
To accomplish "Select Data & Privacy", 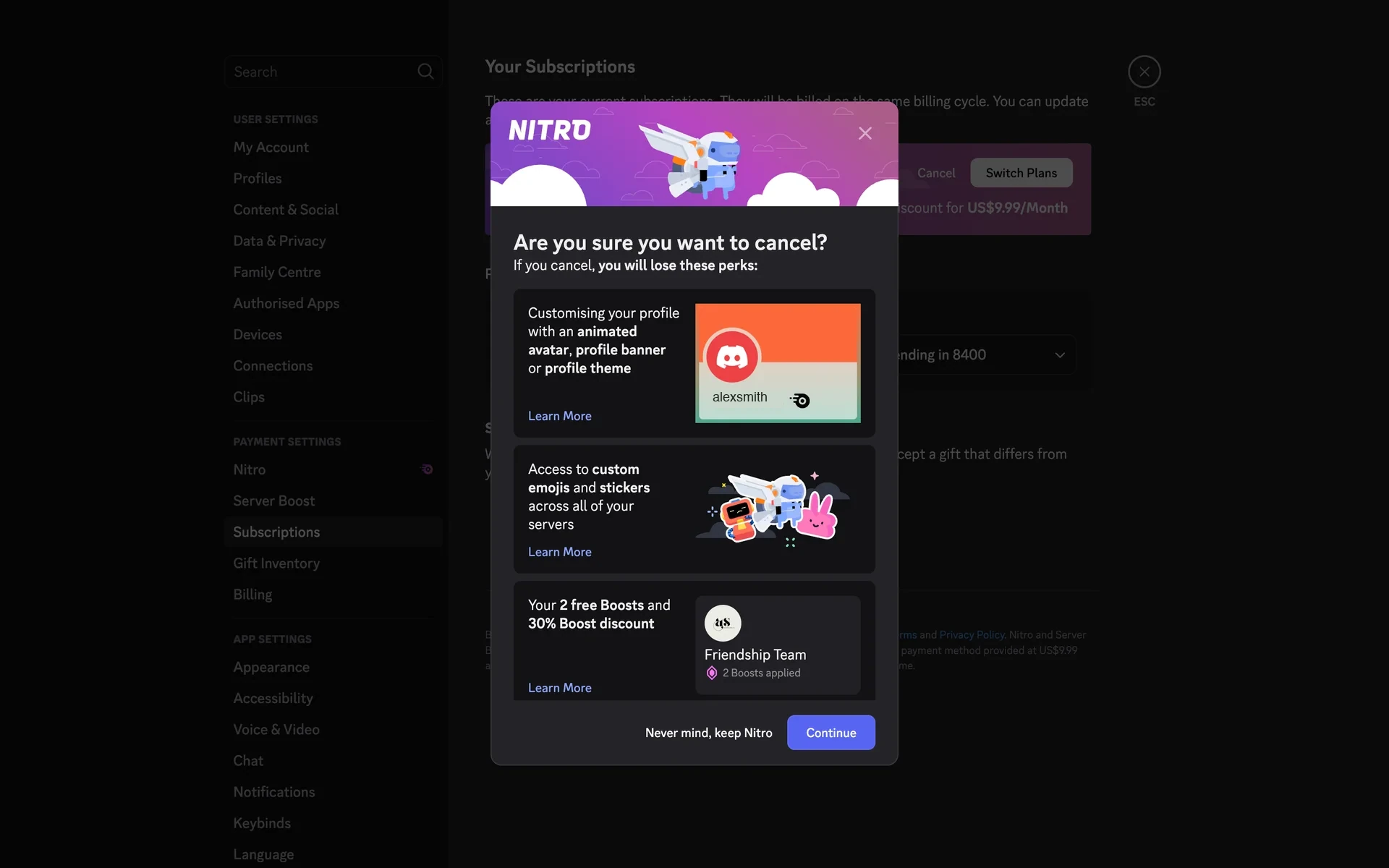I will (x=333, y=241).
